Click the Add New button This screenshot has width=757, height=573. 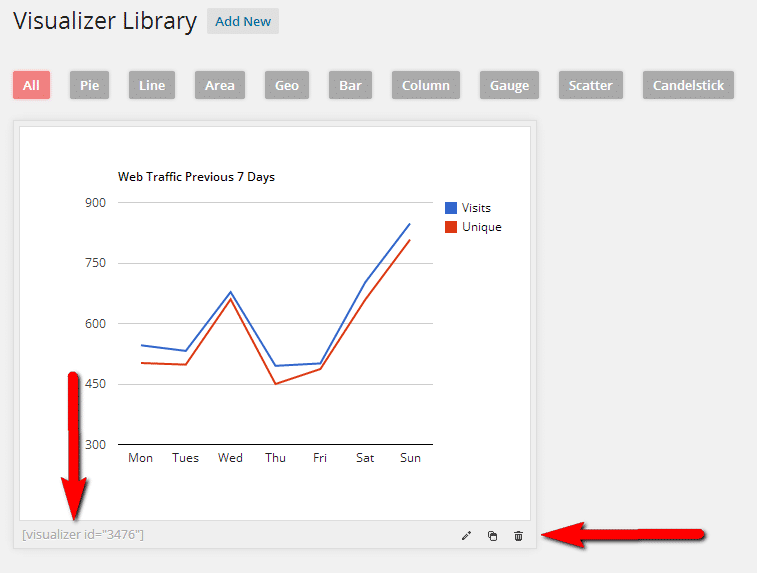(242, 21)
